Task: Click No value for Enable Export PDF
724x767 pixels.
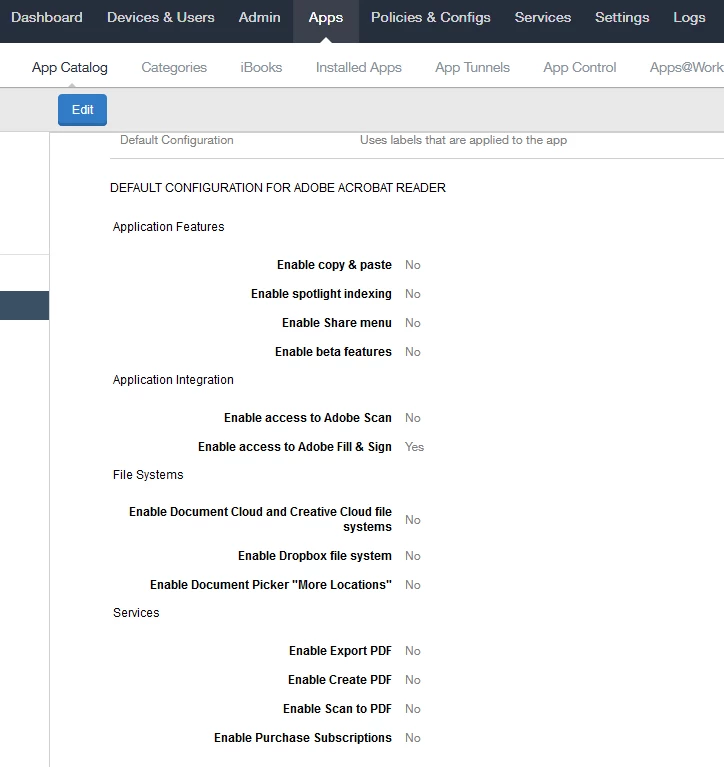Action: click(412, 651)
